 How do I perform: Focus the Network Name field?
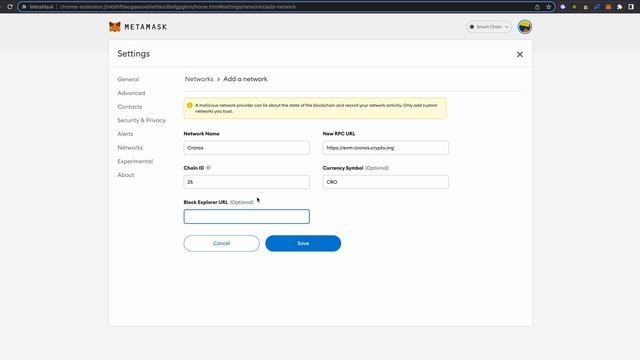(247, 148)
